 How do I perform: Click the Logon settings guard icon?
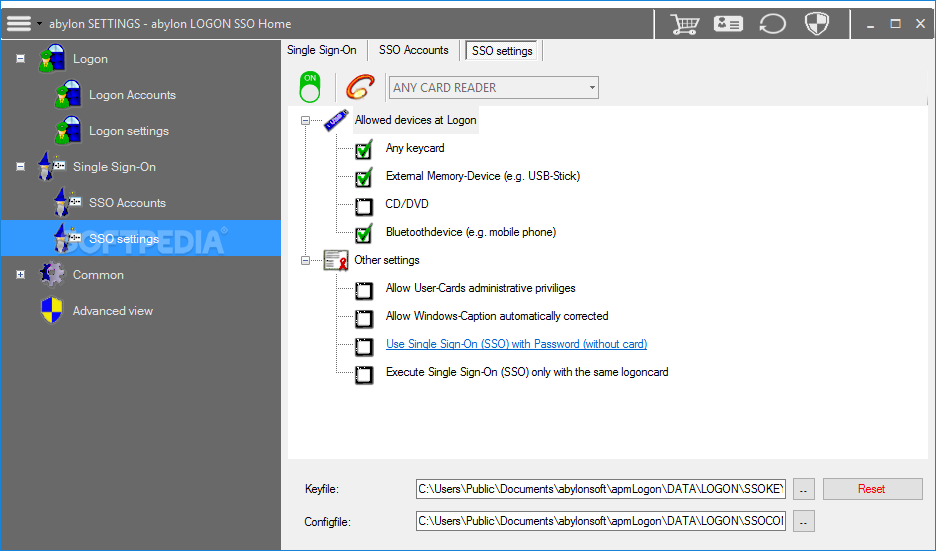[x=68, y=130]
